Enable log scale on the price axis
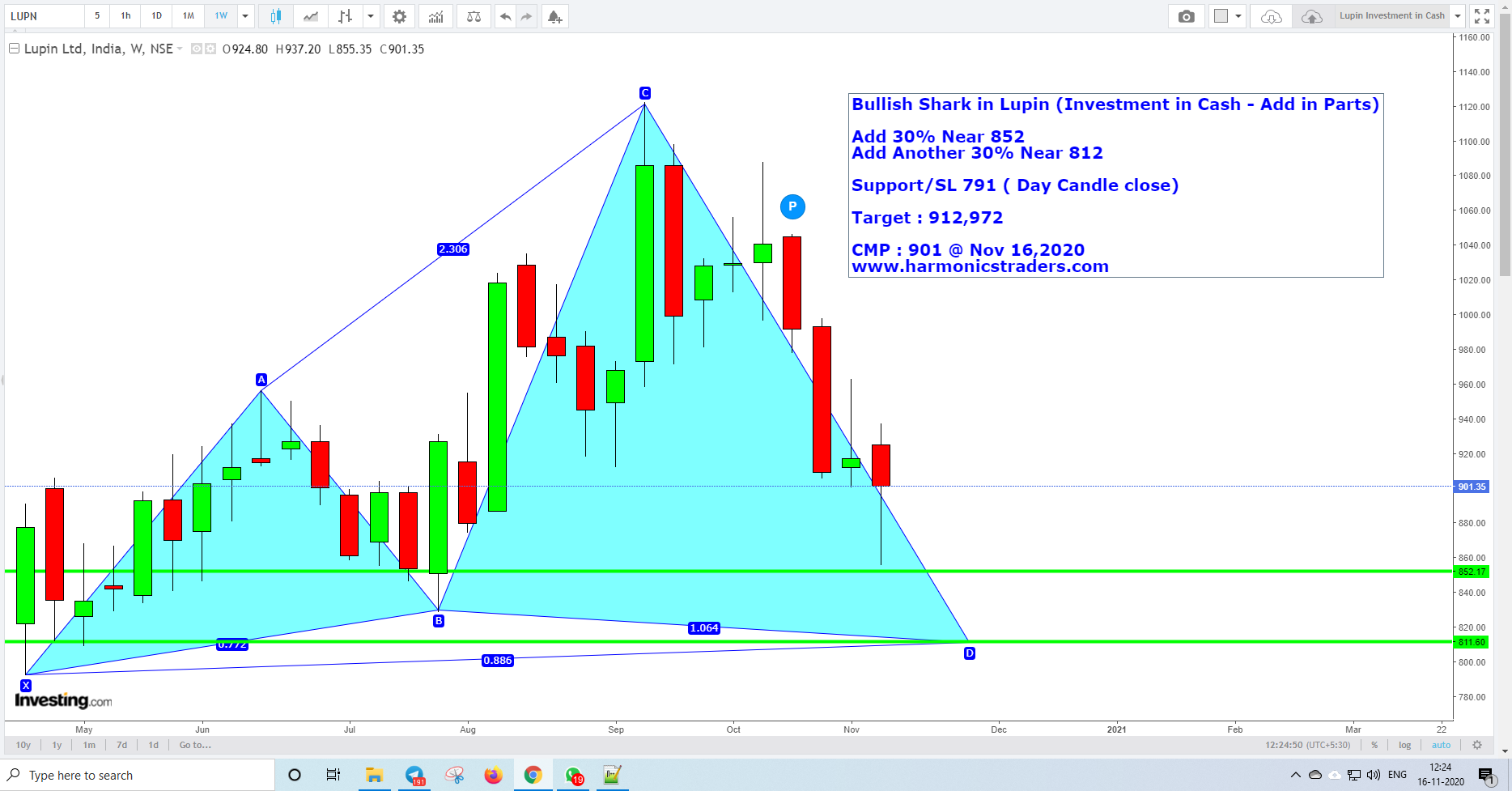Screen dimensions: 1512x791 1404,745
